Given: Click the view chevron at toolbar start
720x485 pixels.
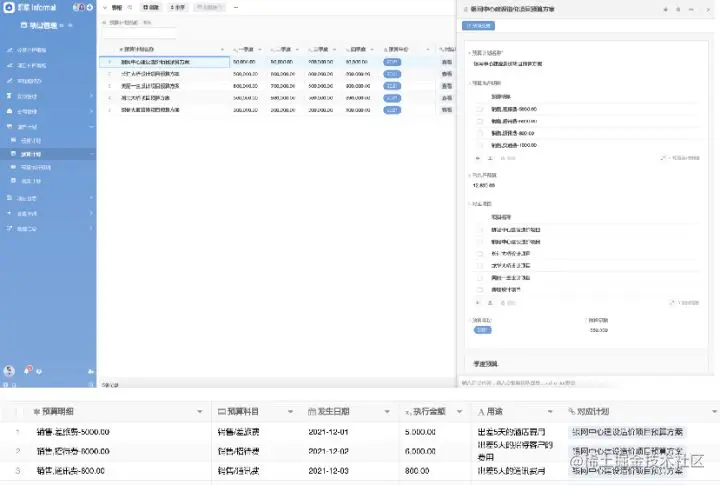Looking at the screenshot, I should [105, 7].
